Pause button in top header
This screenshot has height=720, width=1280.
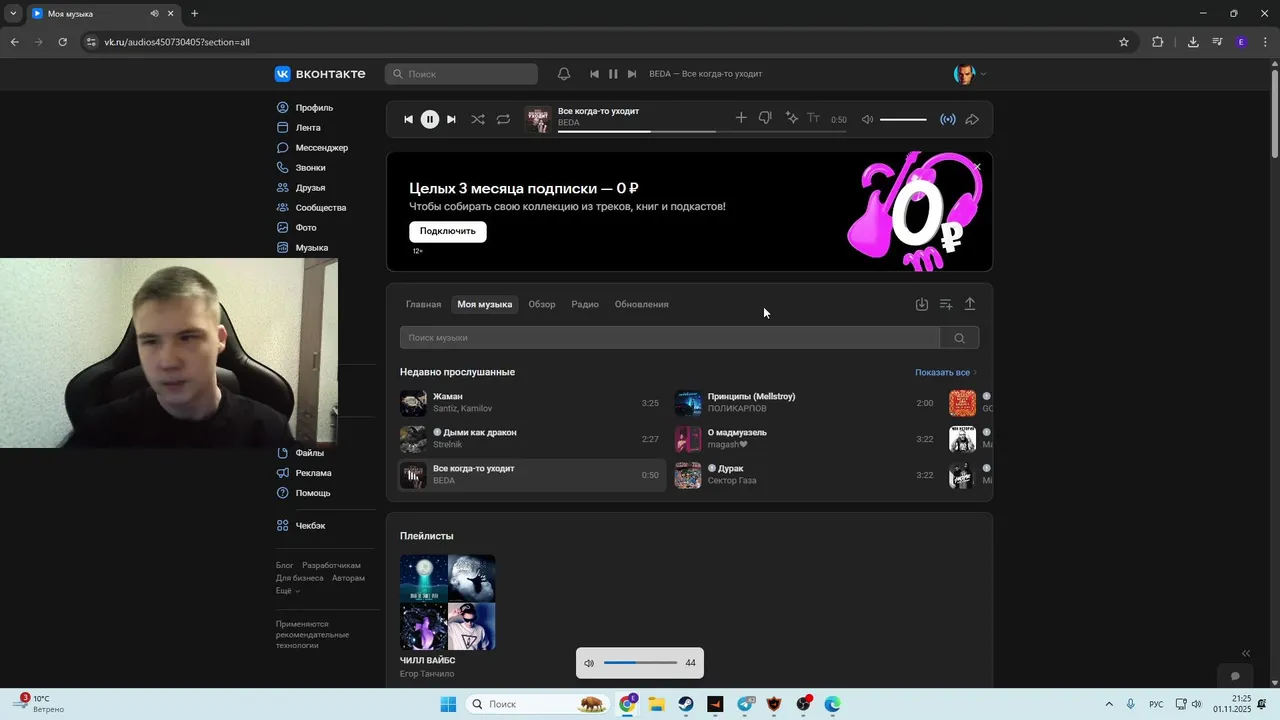613,74
